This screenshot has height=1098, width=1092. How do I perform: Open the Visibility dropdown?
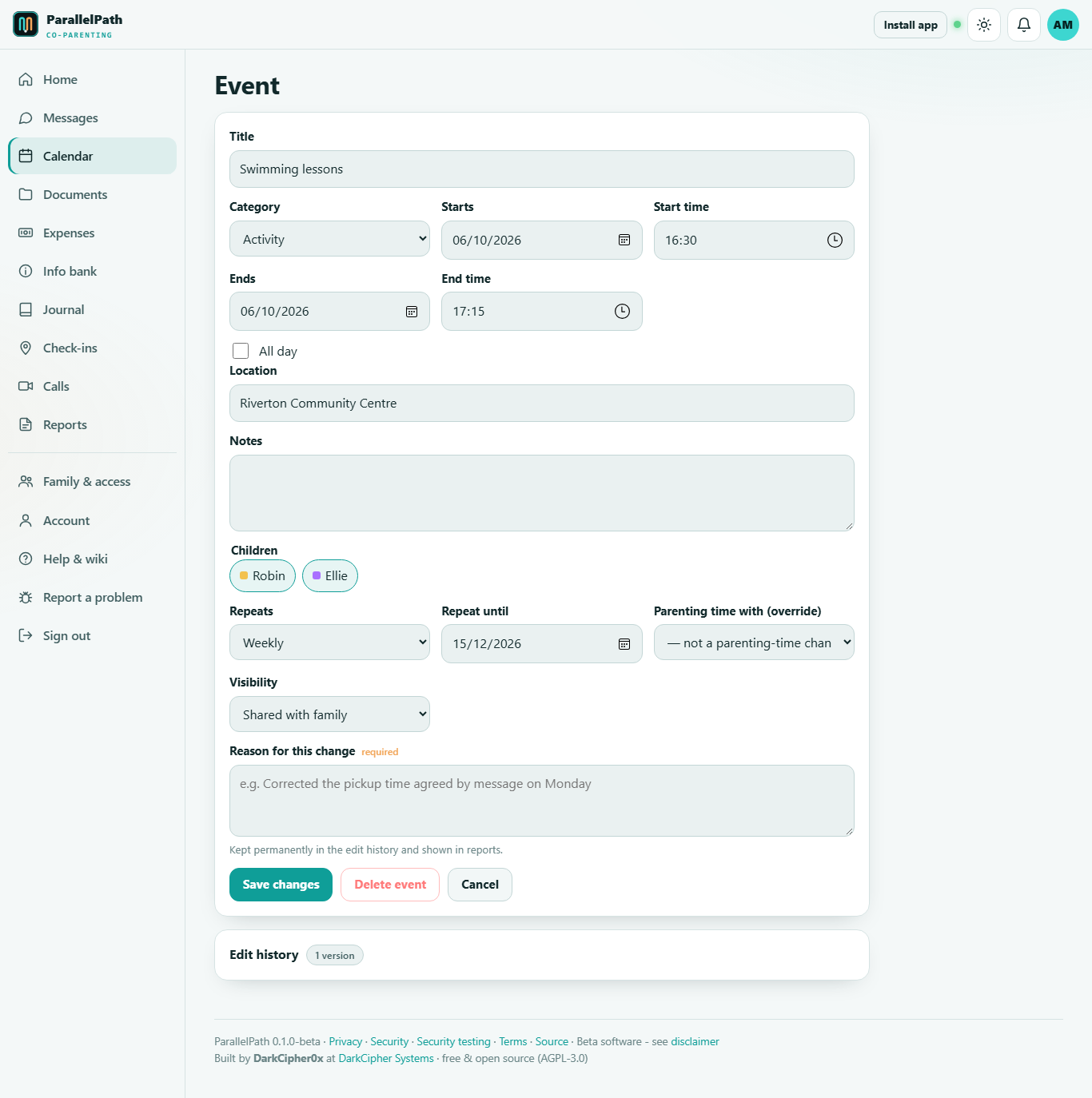329,714
